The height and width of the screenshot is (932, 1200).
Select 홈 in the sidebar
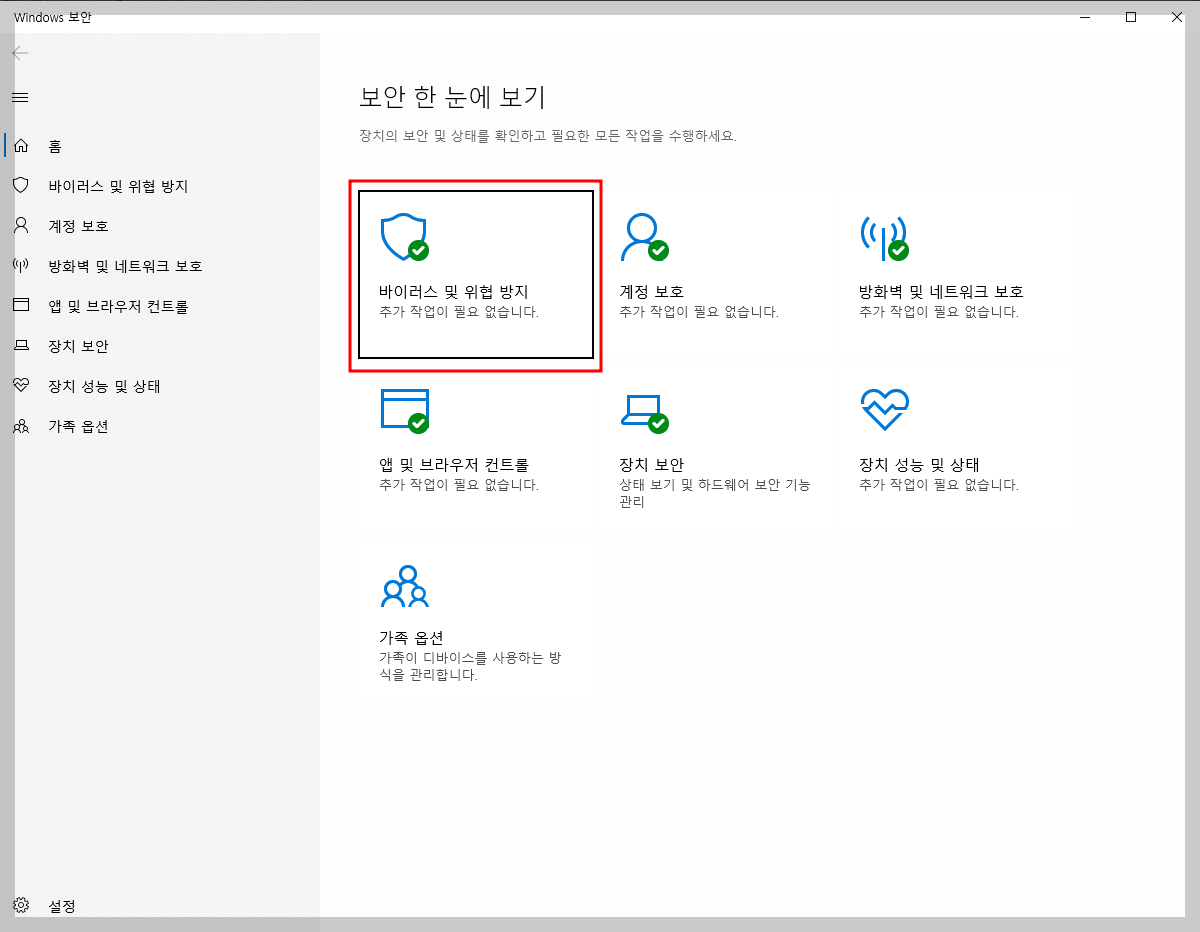click(55, 146)
